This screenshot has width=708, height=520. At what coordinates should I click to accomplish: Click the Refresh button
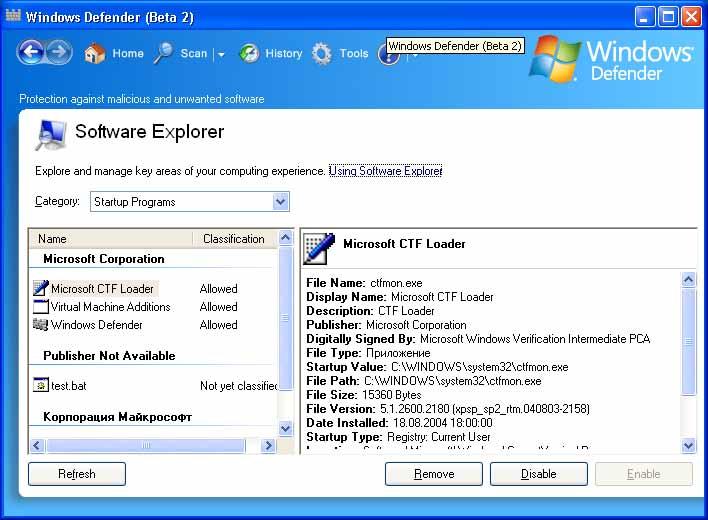coord(77,474)
